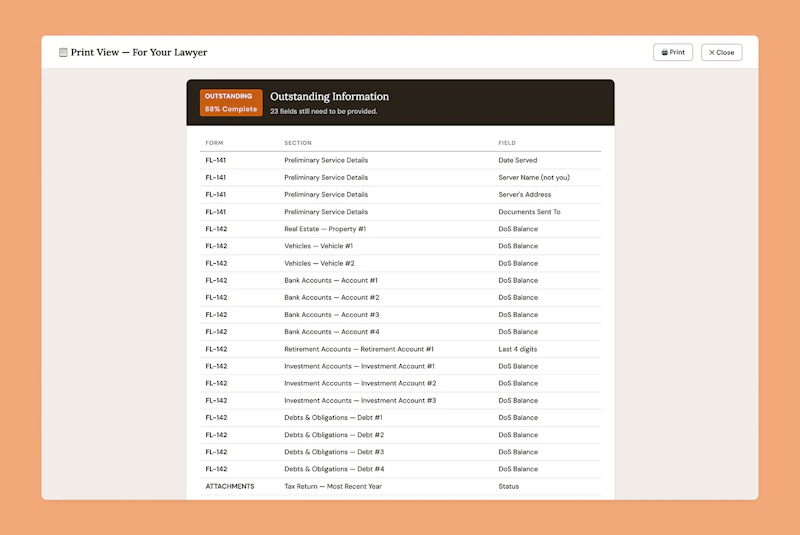The image size is (800, 535).
Task: Select 'Bank Accounts — Account #2'
Action: point(332,297)
